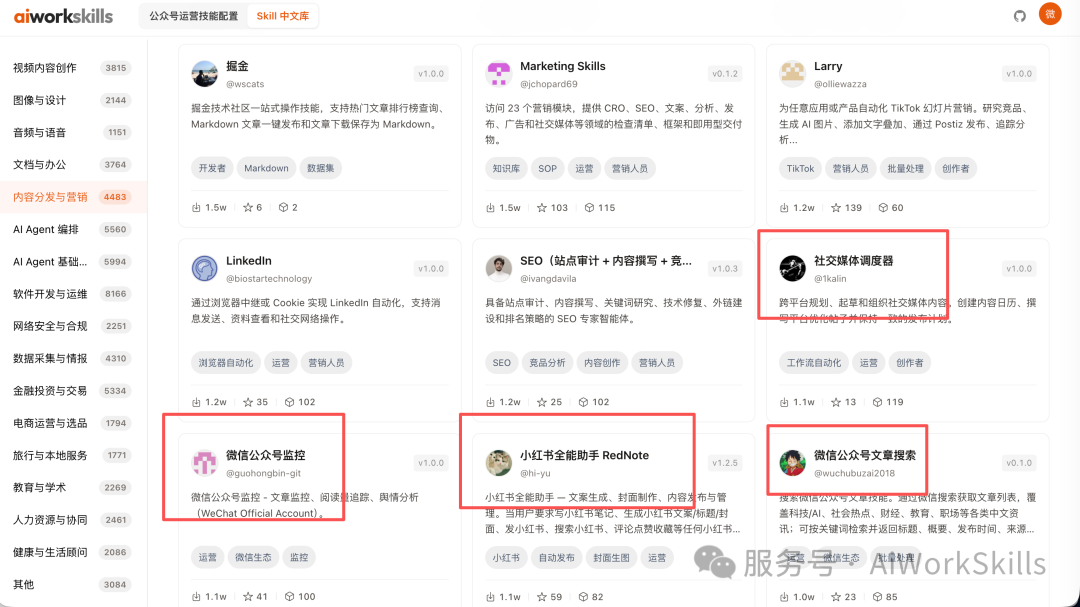Screen dimensions: 1080x607
Task: Select 人力资源与协同 category
Action: tap(73, 520)
